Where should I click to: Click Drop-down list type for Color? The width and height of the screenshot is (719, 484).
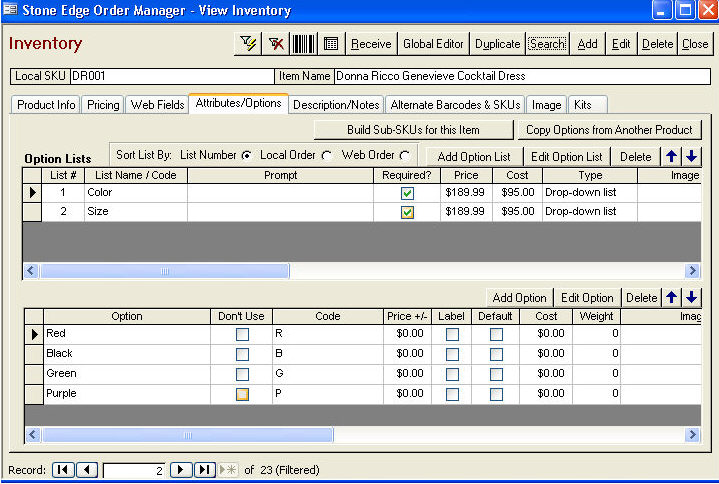point(590,192)
